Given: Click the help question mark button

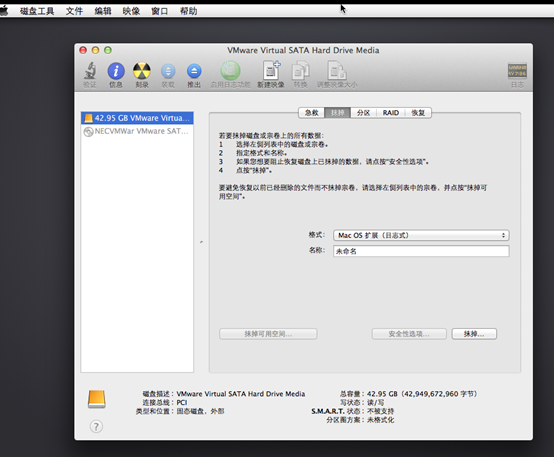Looking at the screenshot, I should 96,427.
